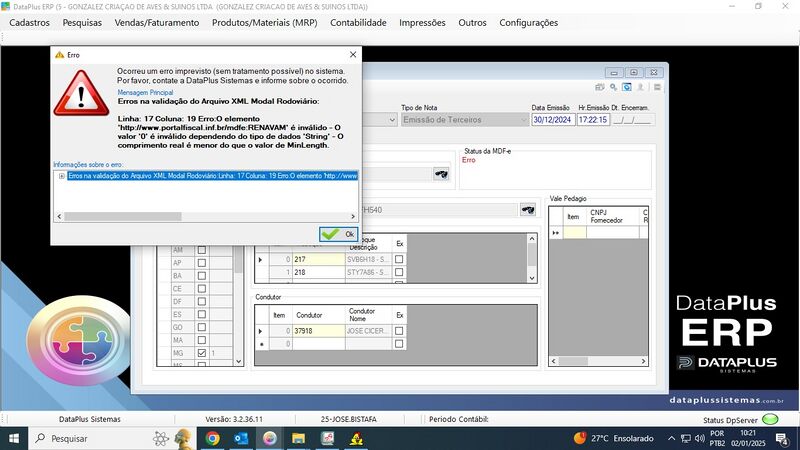
Task: Click the DataPlus ERP taskbar icon
Action: [x=269, y=438]
